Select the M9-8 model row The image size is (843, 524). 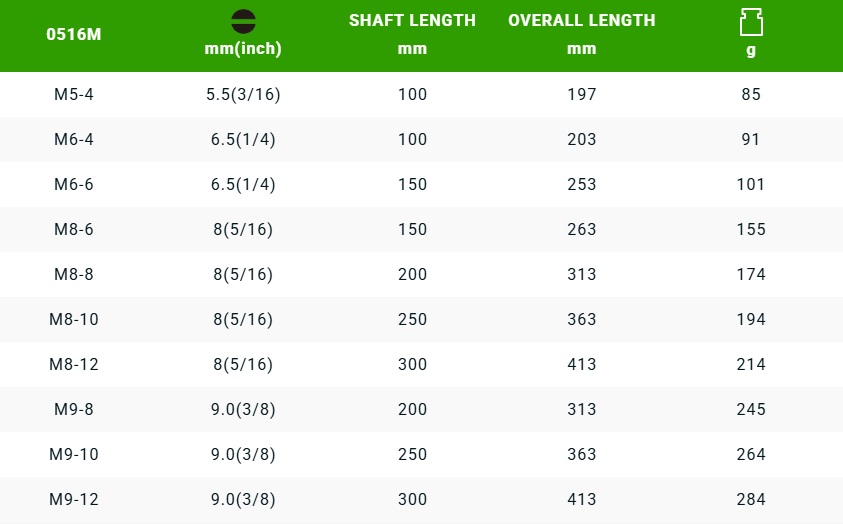[74, 410]
